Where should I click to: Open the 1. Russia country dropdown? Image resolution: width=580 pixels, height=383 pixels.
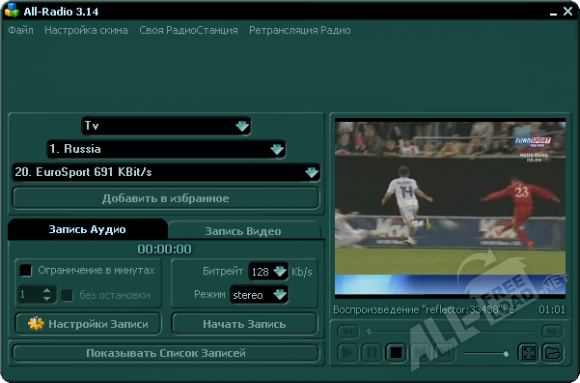[x=277, y=149]
